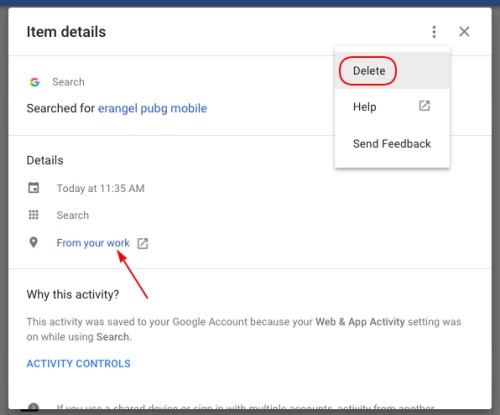Select Send Feedback menu entry
This screenshot has width=500, height=415.
[x=392, y=144]
